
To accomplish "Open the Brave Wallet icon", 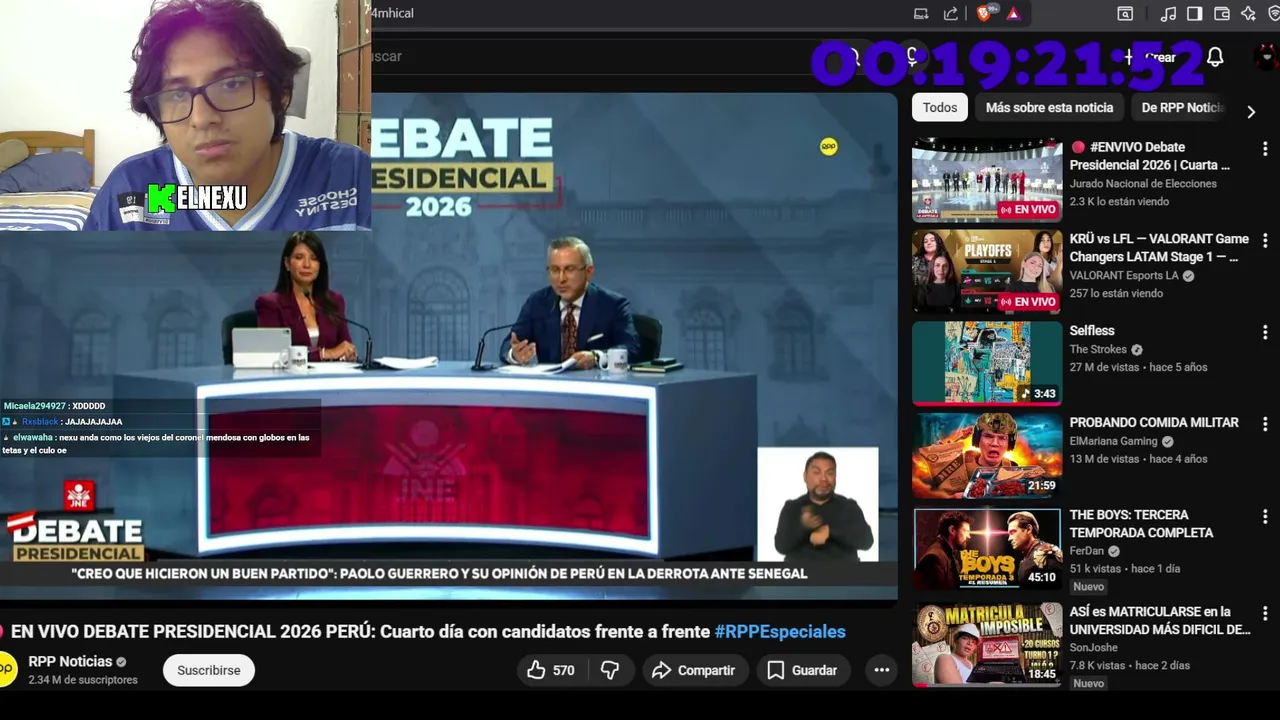I will click(1221, 13).
